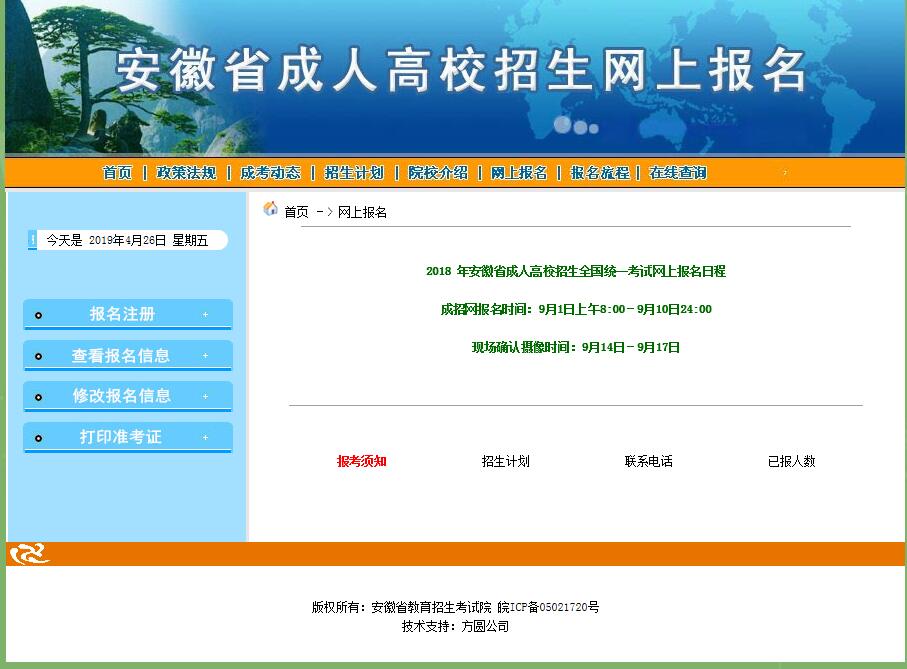Image resolution: width=907 pixels, height=669 pixels.
Task: Open 查看报名信息 in the sidebar
Action: (x=128, y=355)
